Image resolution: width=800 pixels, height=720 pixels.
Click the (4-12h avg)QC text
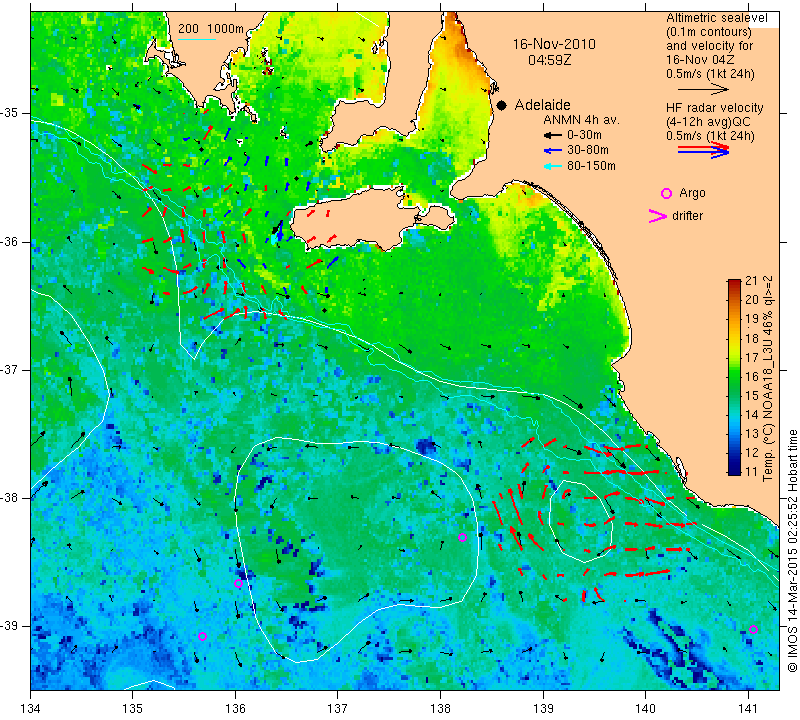point(708,122)
